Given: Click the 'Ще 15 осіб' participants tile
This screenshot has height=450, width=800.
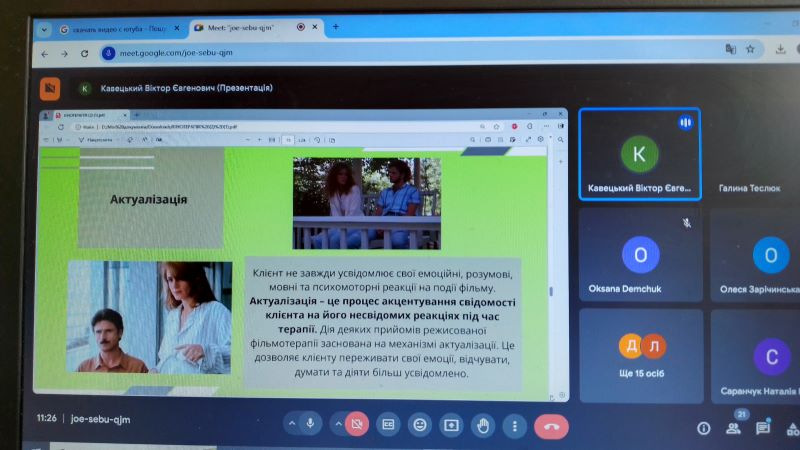Looking at the screenshot, I should [x=641, y=356].
